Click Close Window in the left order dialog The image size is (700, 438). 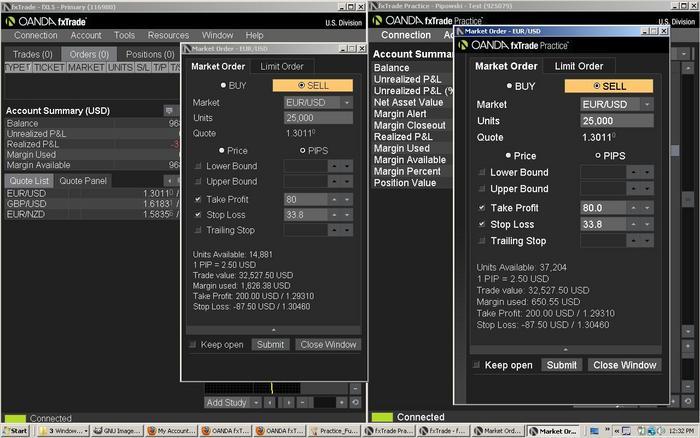[x=326, y=344]
